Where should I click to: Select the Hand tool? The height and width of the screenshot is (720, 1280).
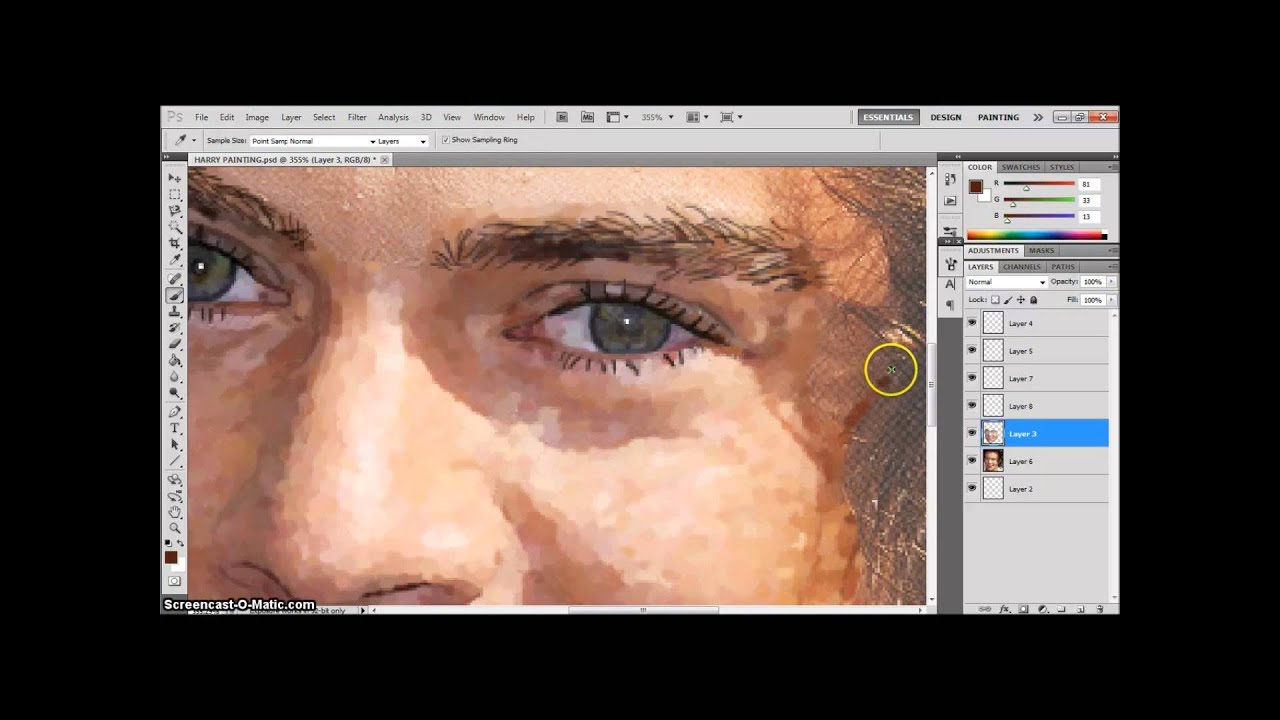click(175, 512)
